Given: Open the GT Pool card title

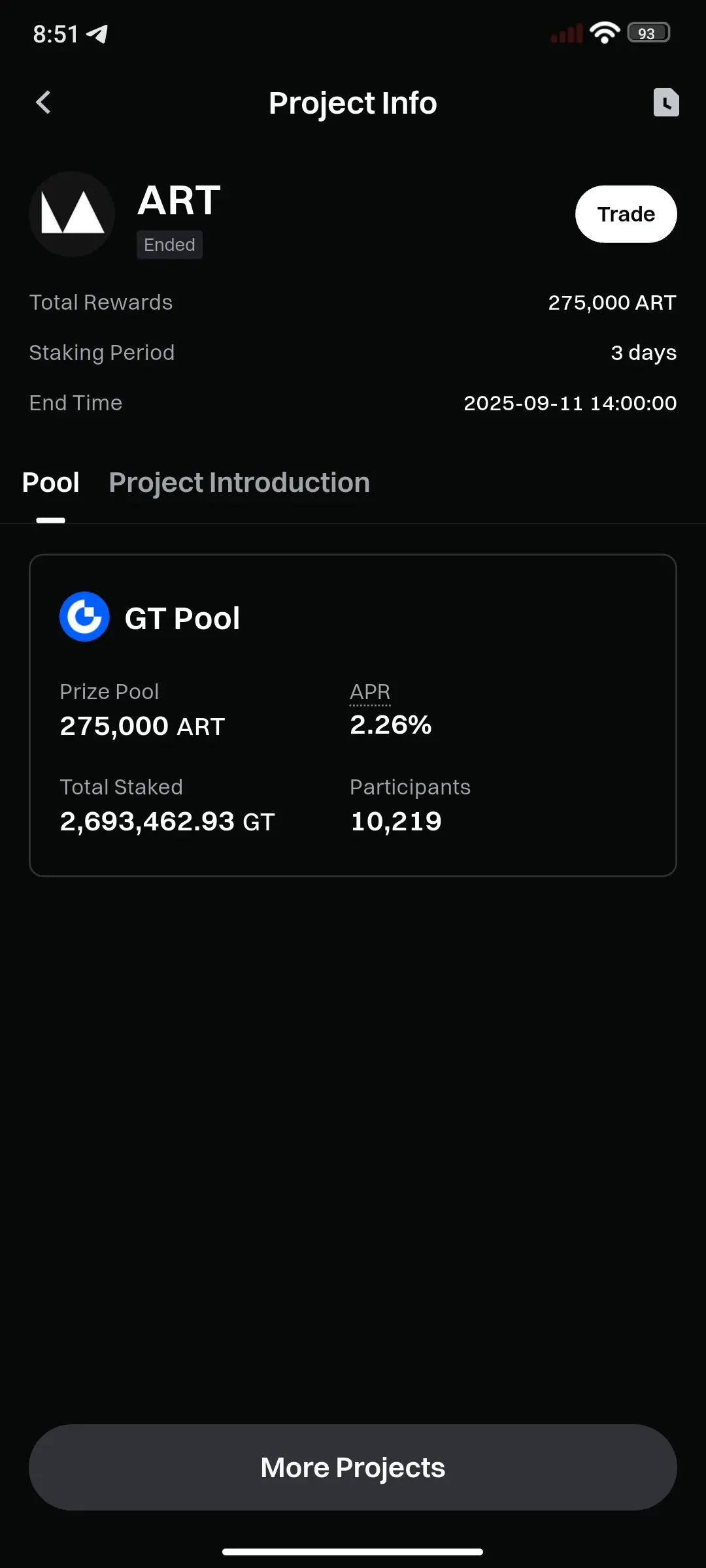Looking at the screenshot, I should coord(182,618).
